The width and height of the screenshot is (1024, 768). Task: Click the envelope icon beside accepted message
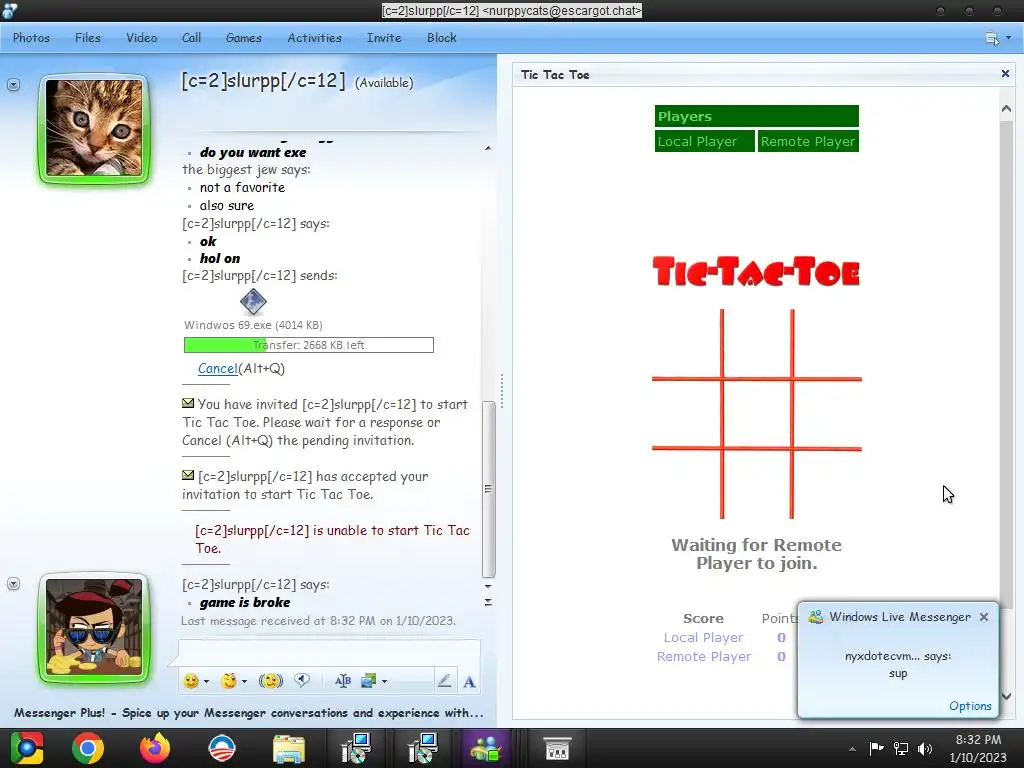point(188,475)
